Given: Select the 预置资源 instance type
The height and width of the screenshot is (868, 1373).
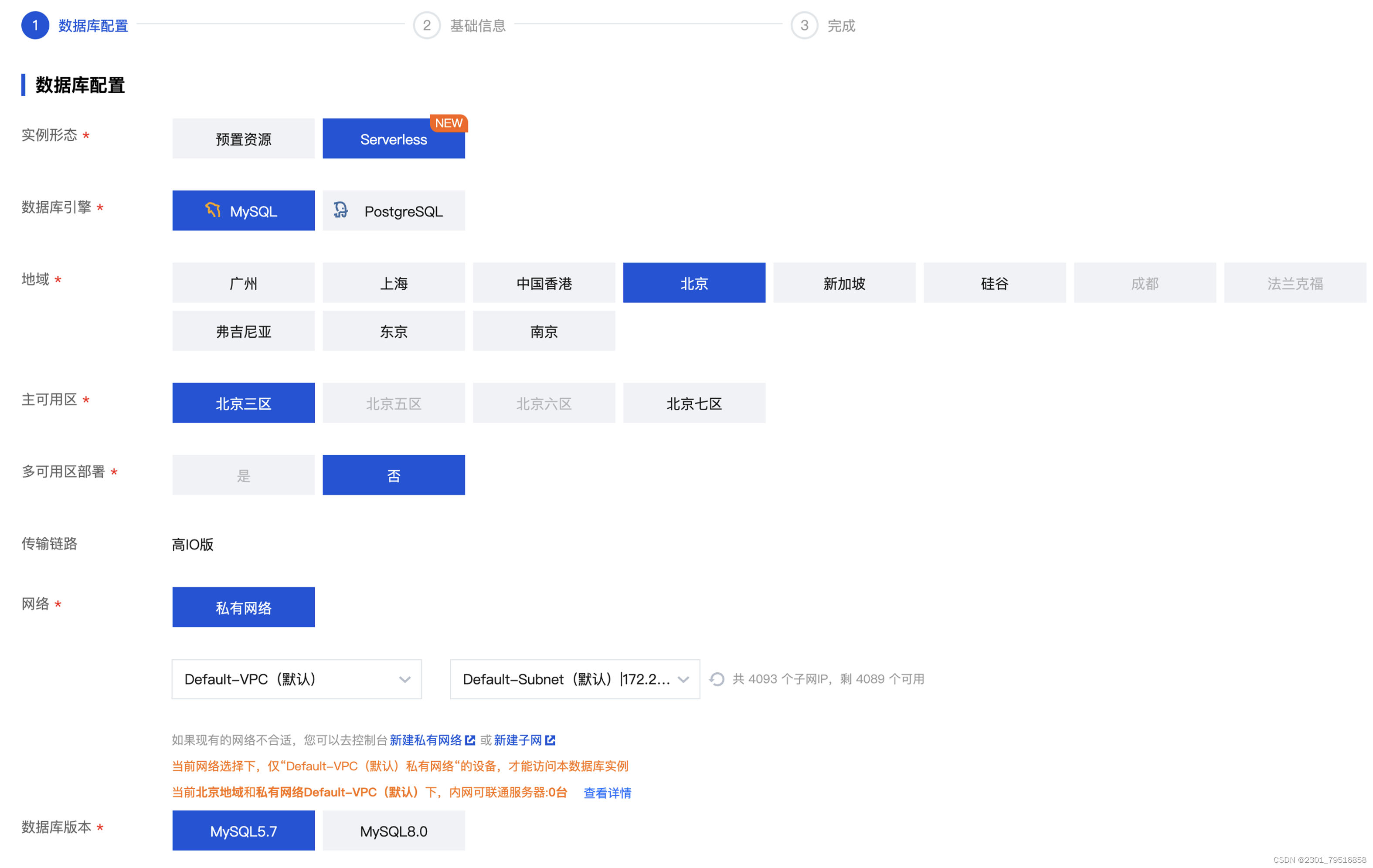Looking at the screenshot, I should tap(244, 139).
